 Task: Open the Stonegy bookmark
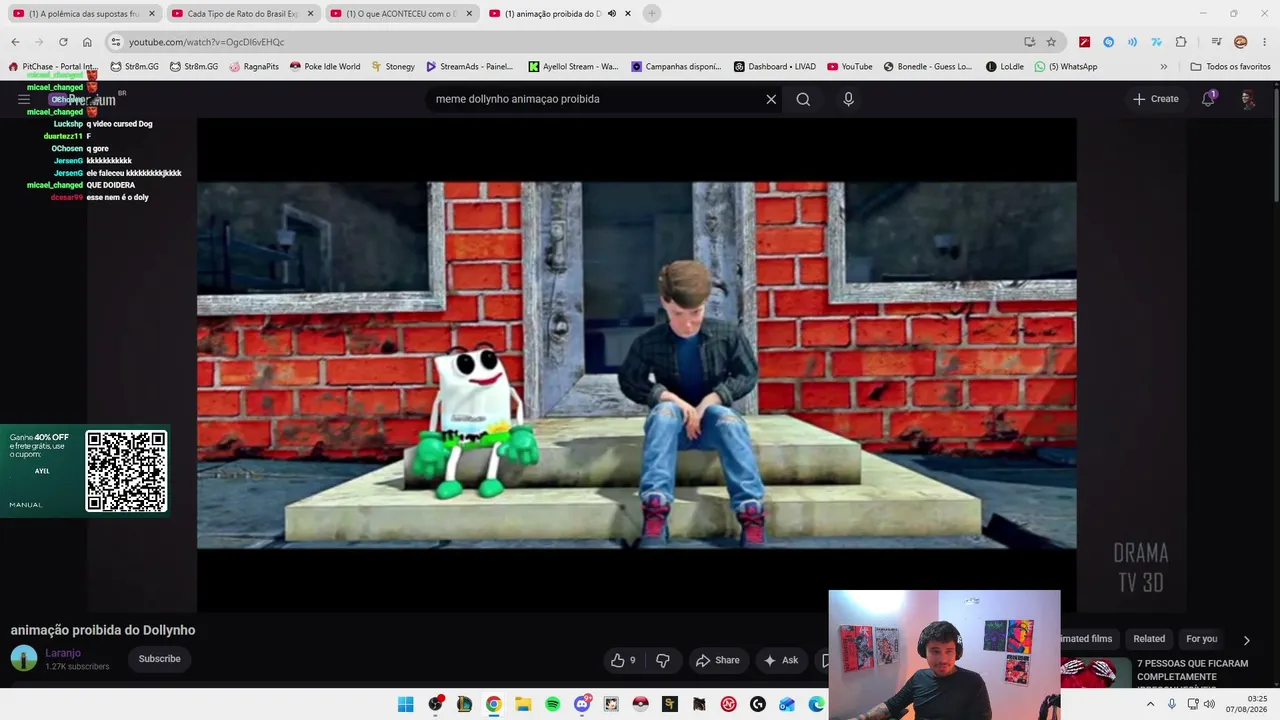pyautogui.click(x=392, y=67)
